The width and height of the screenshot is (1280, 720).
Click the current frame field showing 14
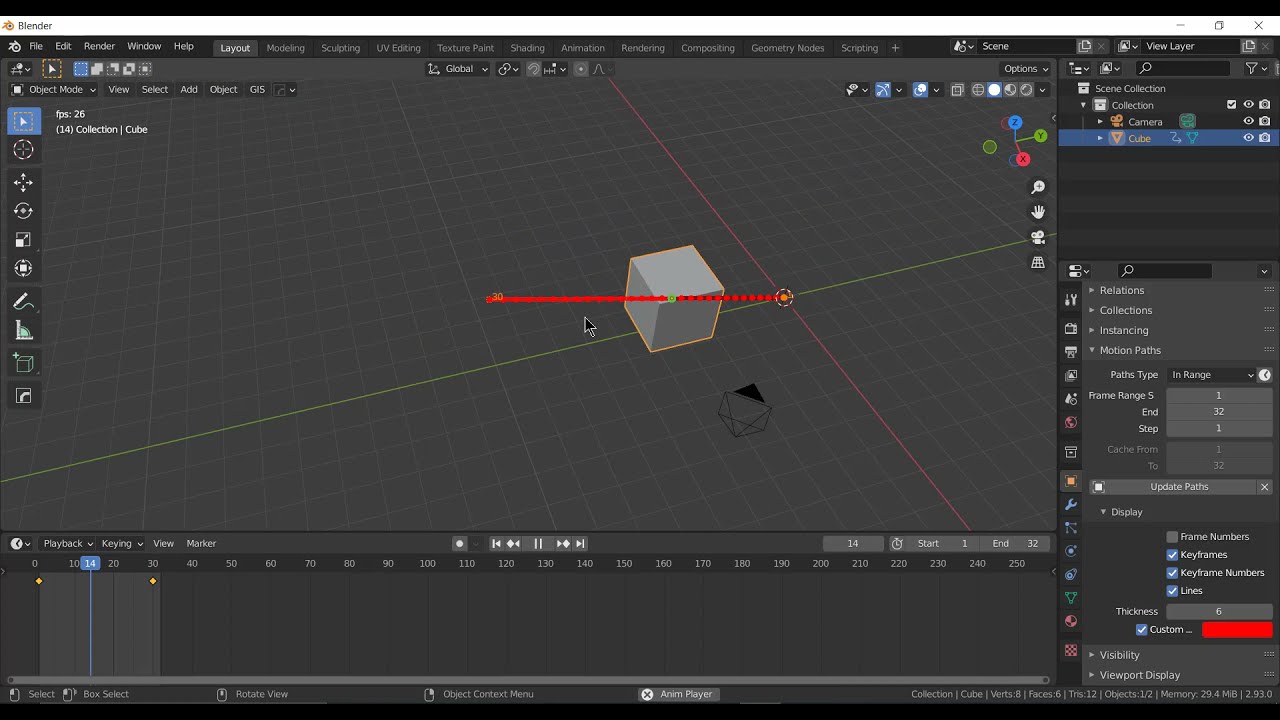coord(853,544)
